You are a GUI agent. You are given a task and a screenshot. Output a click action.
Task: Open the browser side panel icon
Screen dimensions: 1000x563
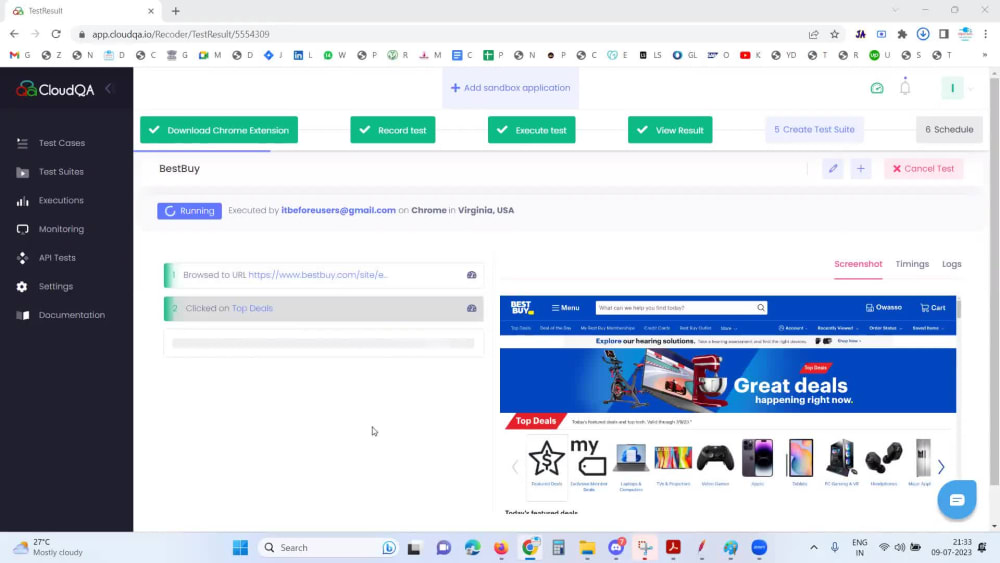(944, 34)
